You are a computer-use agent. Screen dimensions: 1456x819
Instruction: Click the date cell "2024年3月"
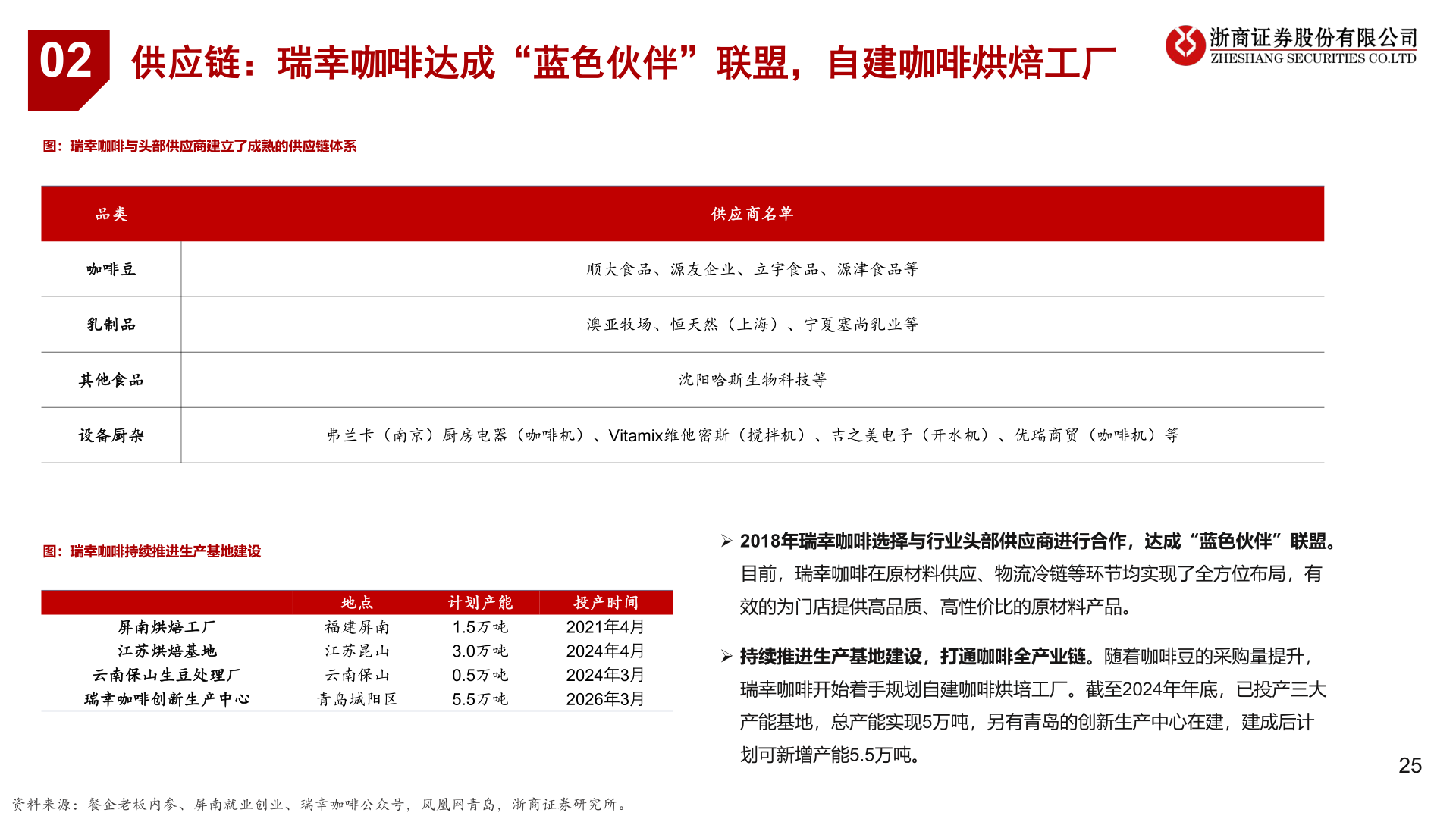606,675
